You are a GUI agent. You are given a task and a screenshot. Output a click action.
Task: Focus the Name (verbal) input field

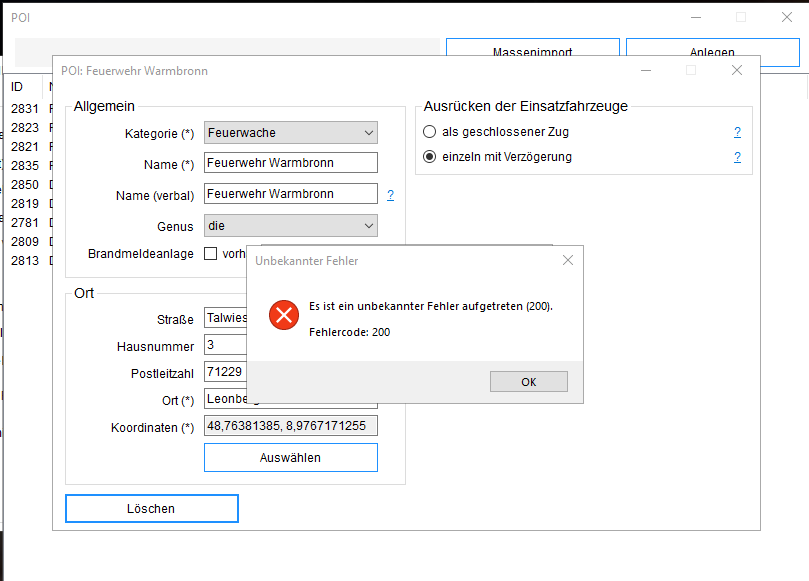click(290, 193)
